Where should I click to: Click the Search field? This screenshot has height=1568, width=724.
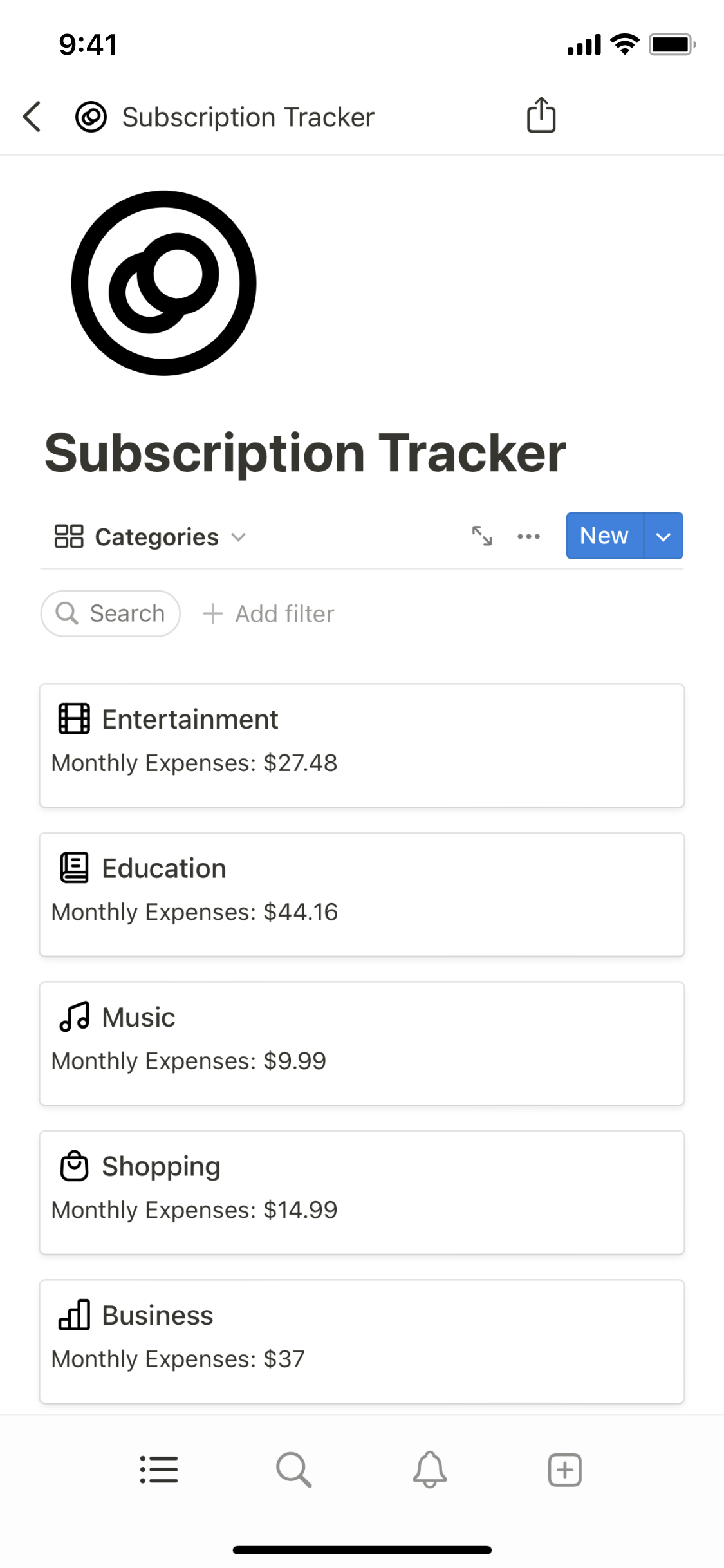point(111,614)
